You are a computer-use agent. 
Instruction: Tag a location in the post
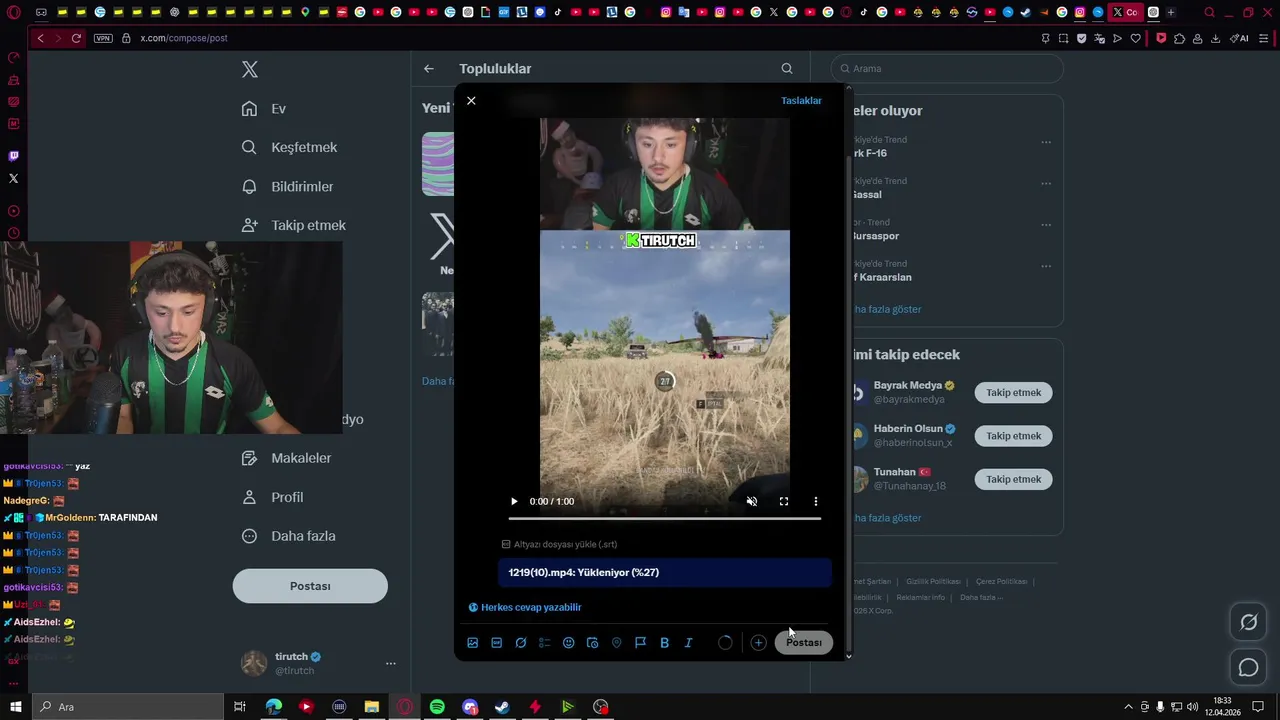617,643
